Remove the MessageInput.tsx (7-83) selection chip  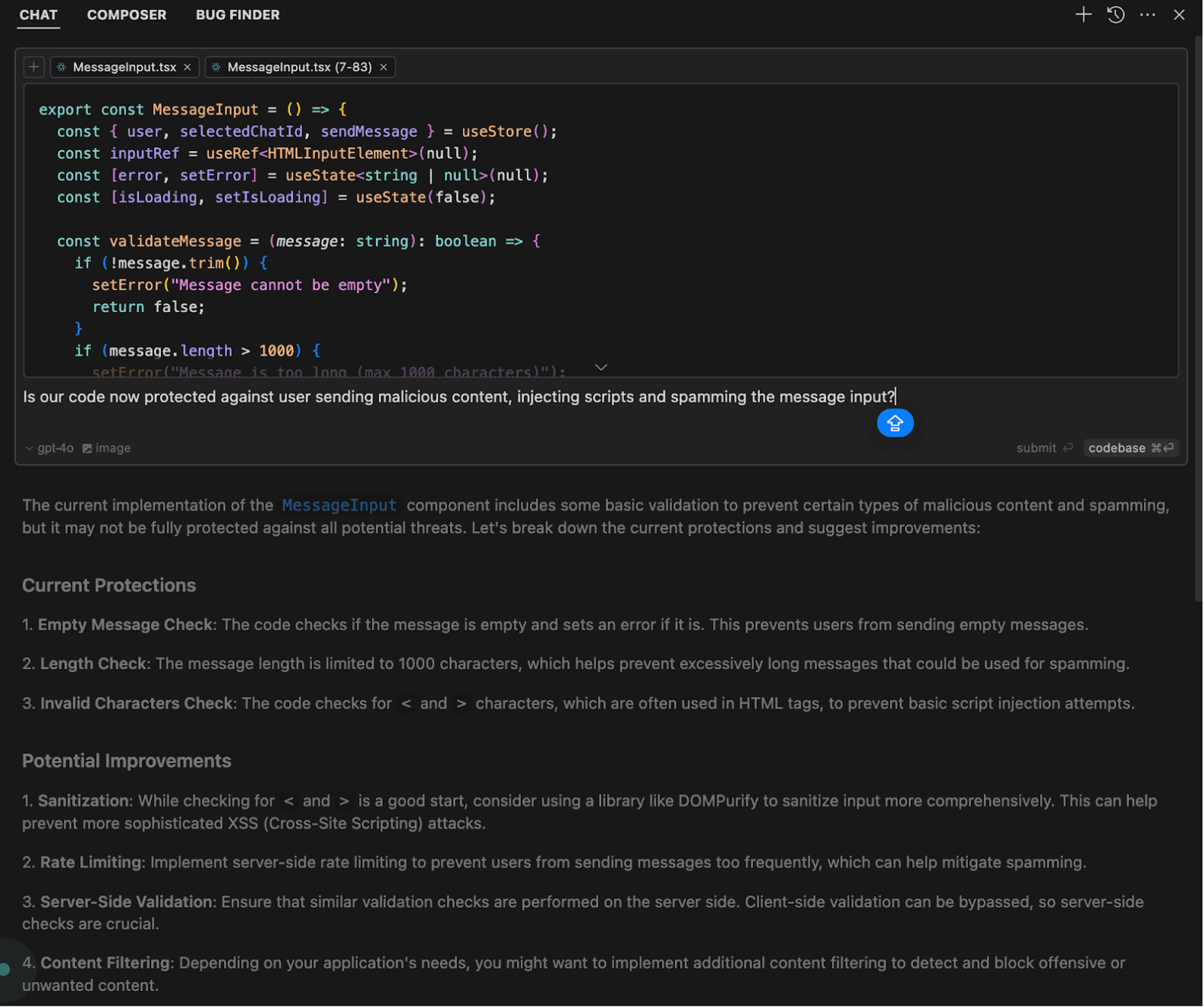click(384, 67)
